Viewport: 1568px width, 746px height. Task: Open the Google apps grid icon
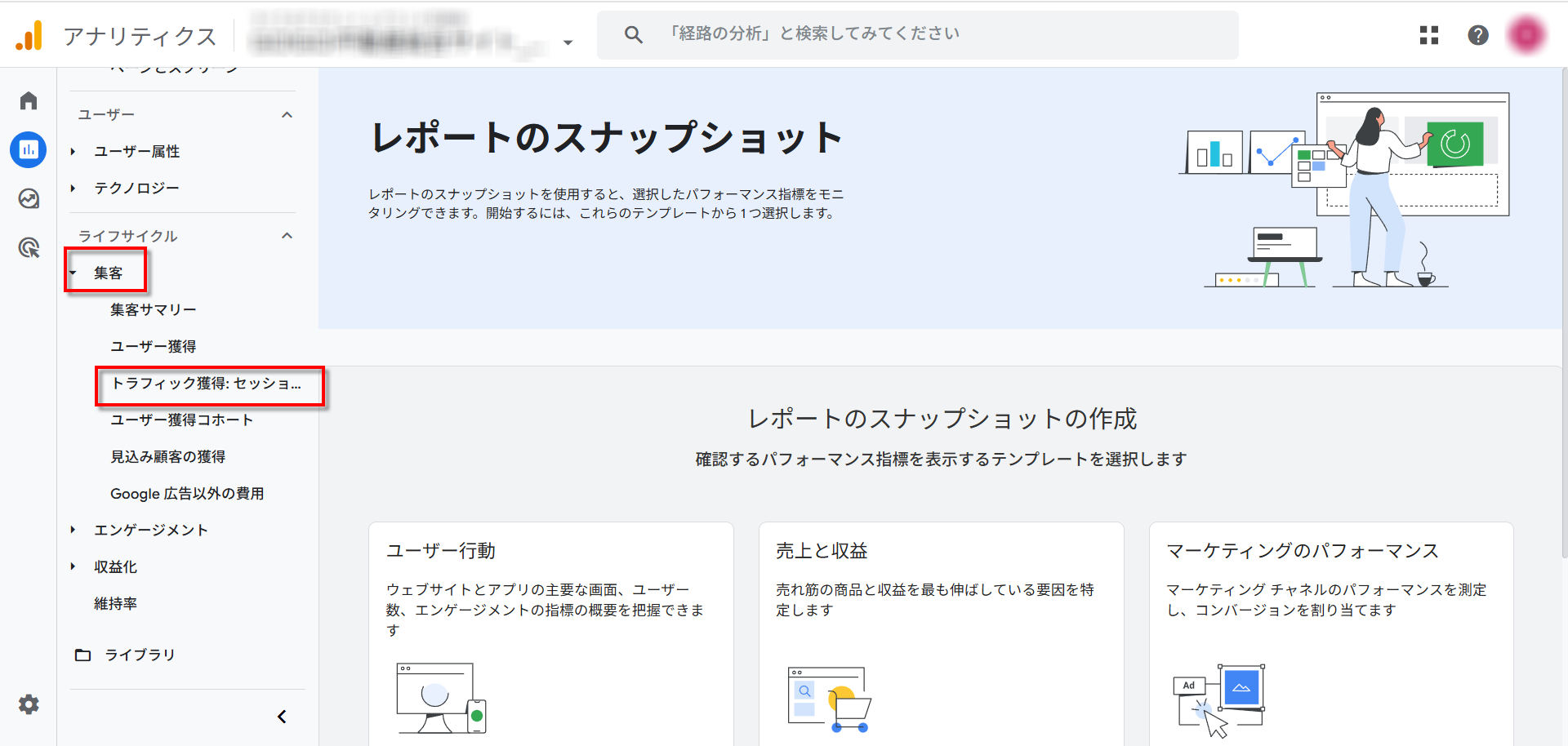pos(1428,35)
